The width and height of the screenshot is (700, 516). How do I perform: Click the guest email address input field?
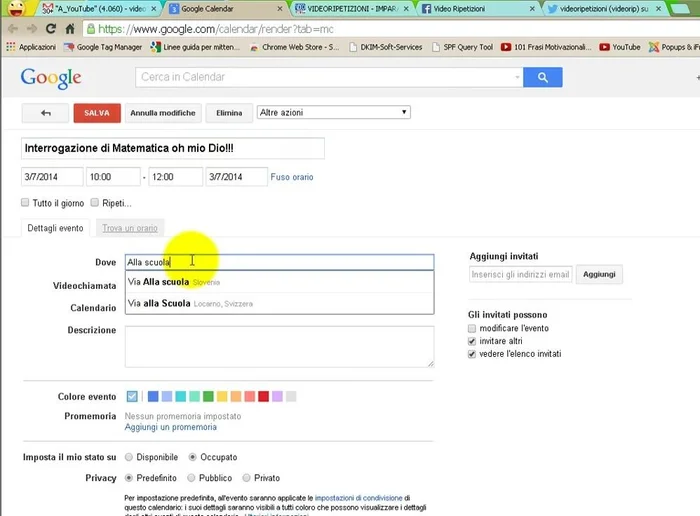click(520, 274)
